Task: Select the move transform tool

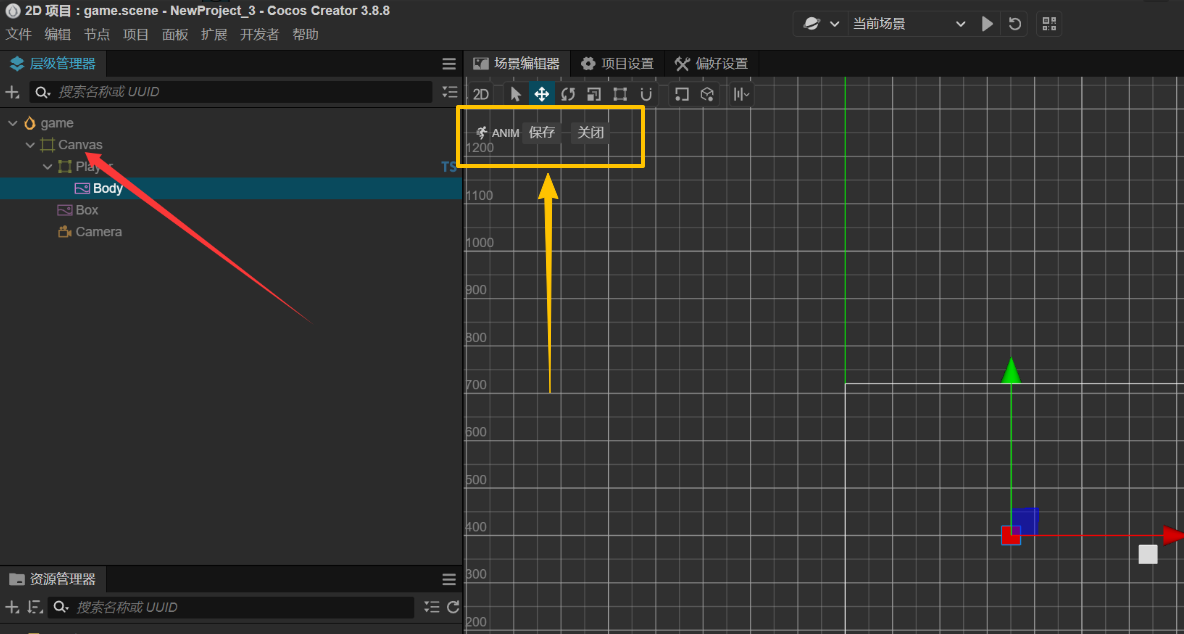Action: [541, 94]
